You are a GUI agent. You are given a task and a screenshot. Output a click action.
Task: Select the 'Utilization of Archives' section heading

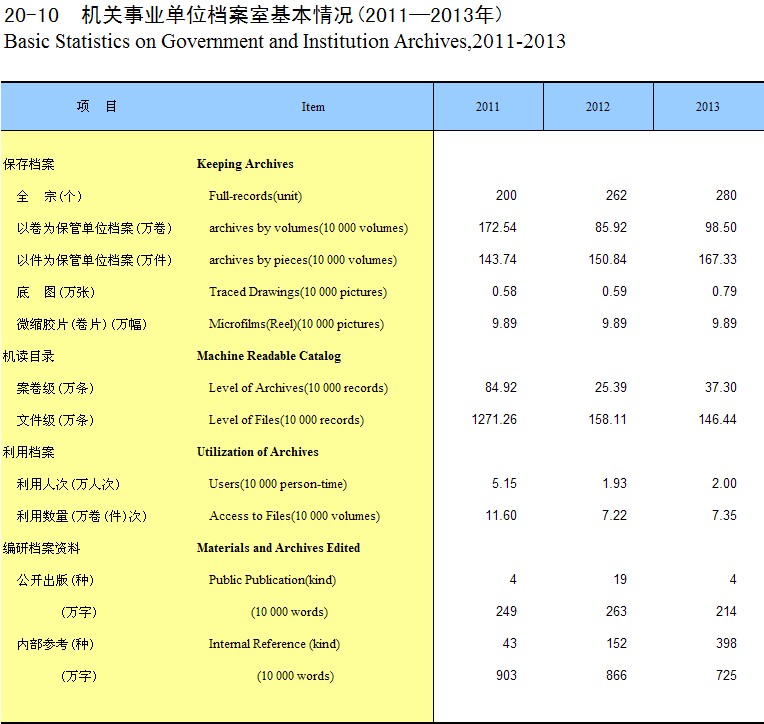pos(257,452)
